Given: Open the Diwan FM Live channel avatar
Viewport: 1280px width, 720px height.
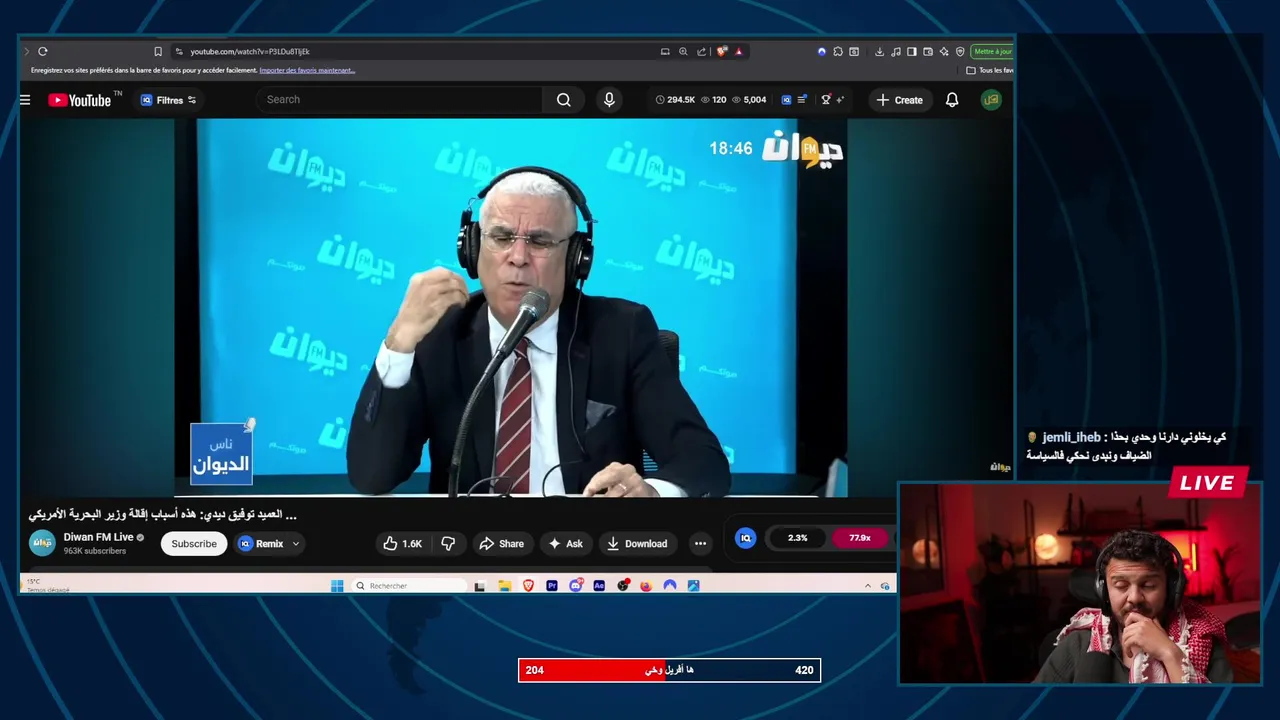Looking at the screenshot, I should point(42,543).
